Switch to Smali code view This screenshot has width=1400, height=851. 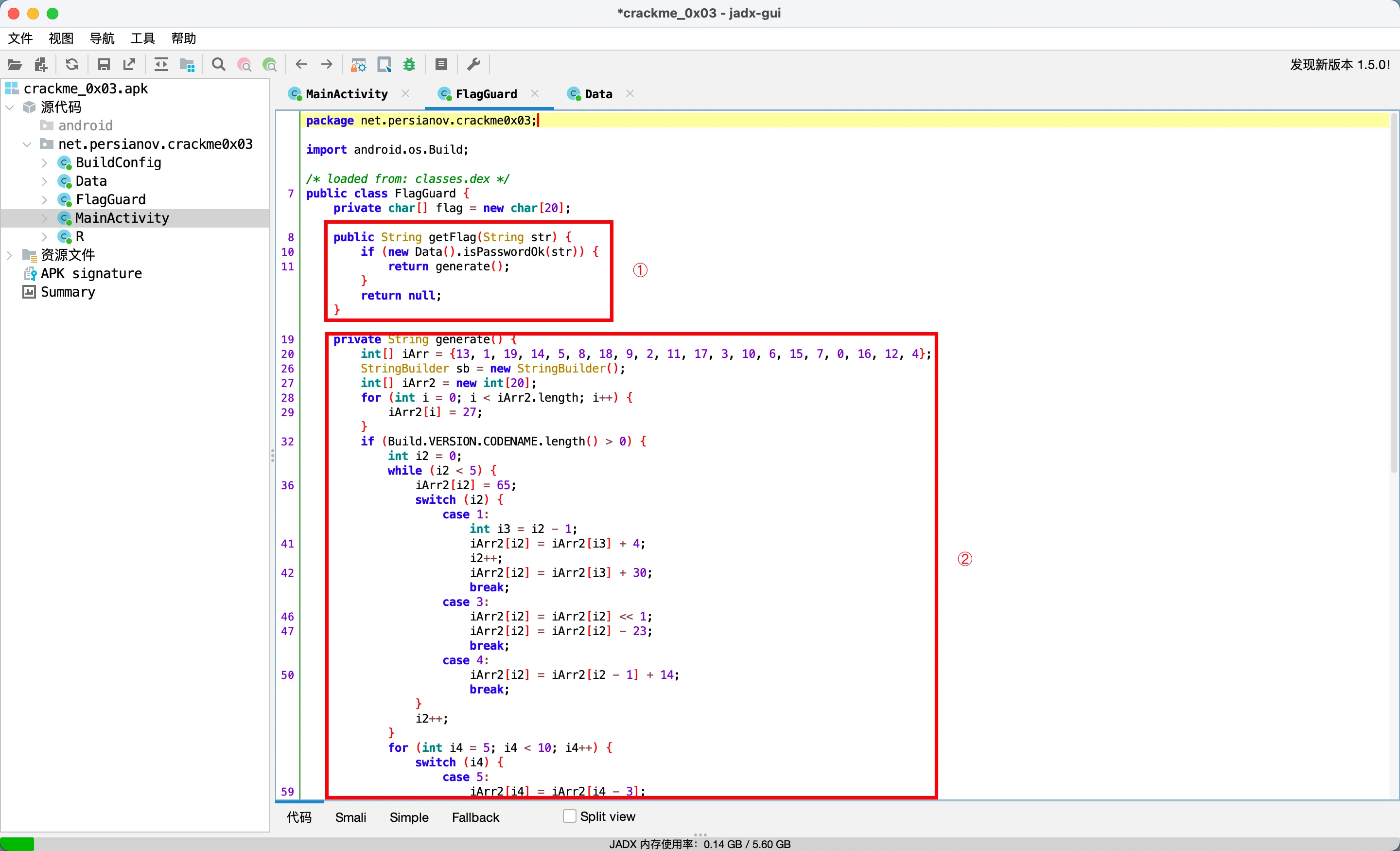tap(350, 817)
